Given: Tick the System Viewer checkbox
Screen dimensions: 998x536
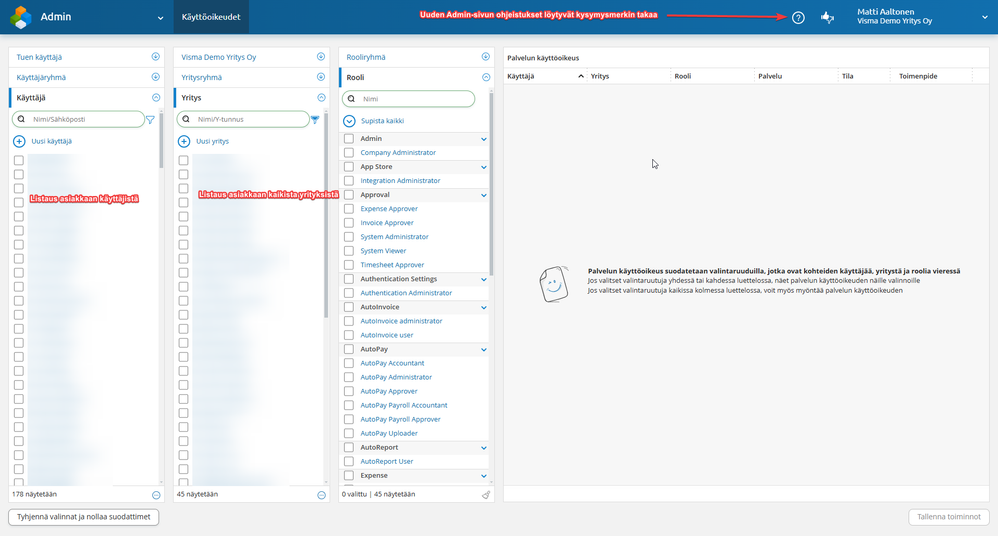Looking at the screenshot, I should click(349, 251).
